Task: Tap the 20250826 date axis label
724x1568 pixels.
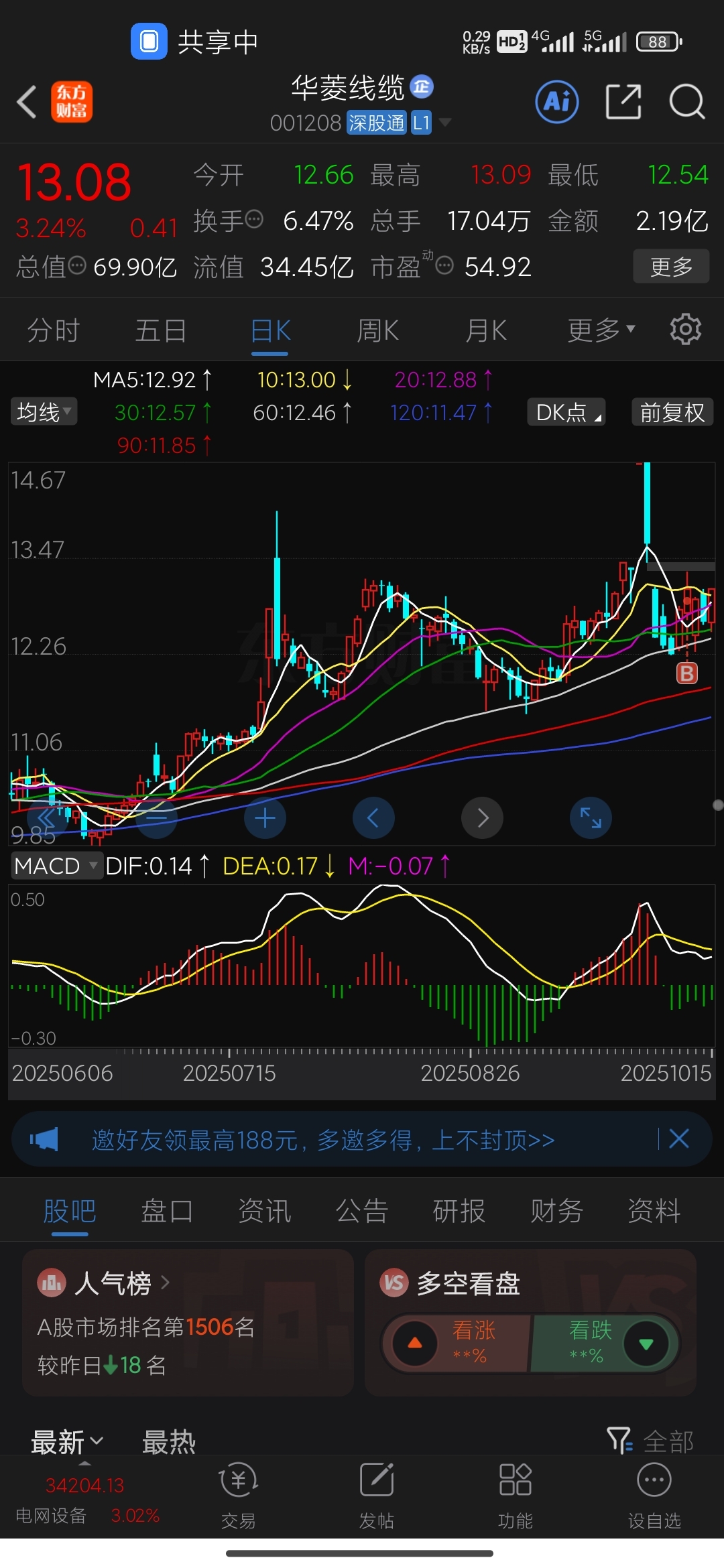Action: (470, 1073)
